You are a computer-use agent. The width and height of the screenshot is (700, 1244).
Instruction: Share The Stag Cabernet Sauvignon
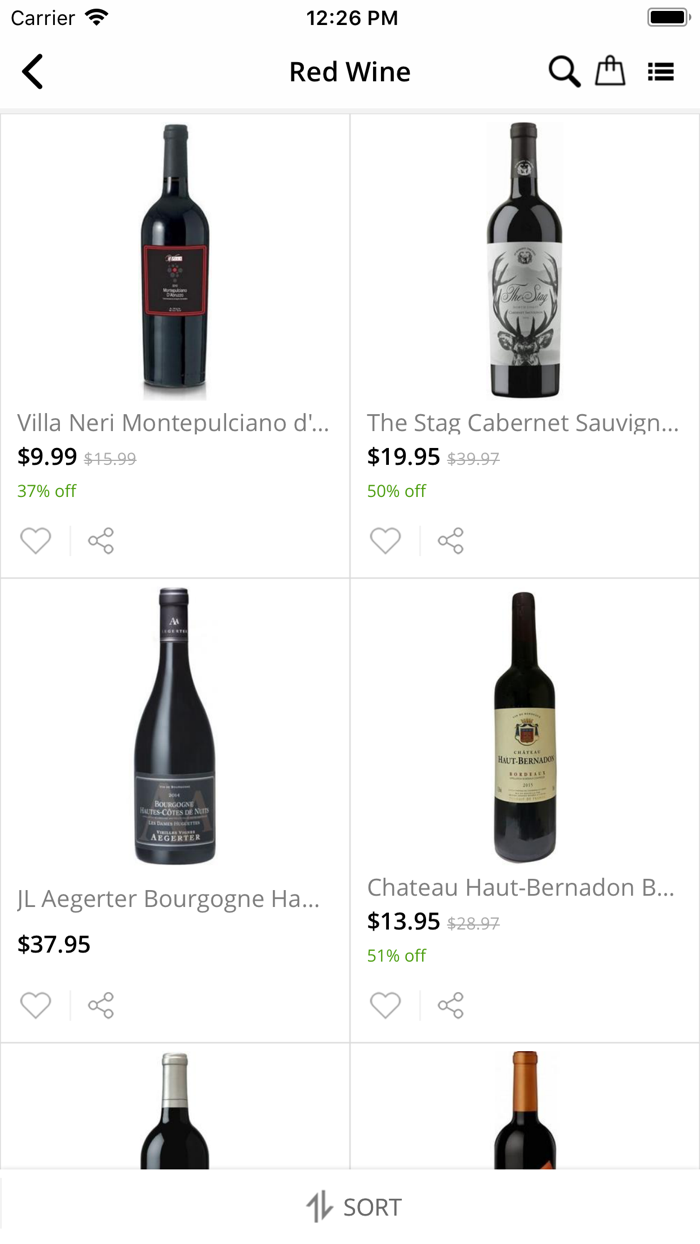[x=450, y=540]
